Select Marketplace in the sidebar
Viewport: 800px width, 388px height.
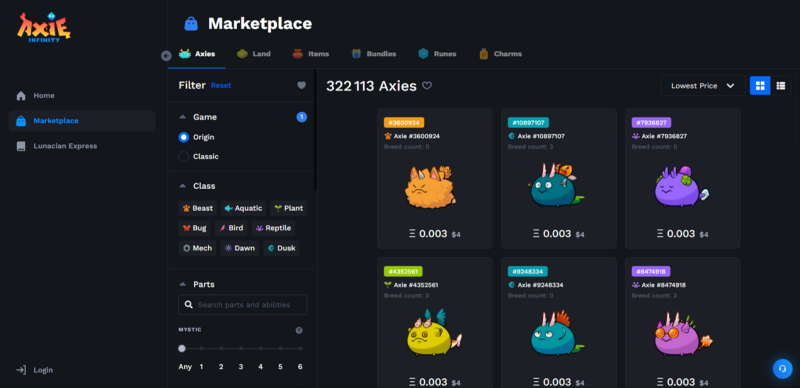(x=82, y=121)
